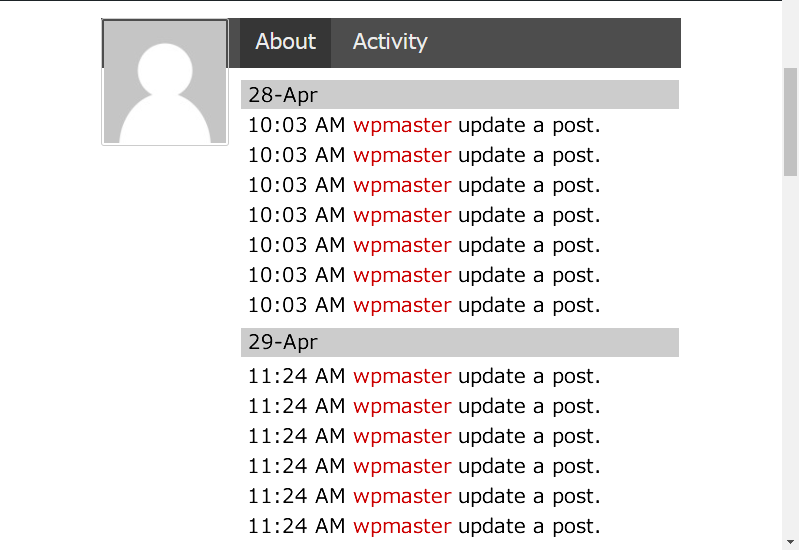Viewport: 799px width, 550px height.
Task: Open wpmaster link in fifth 28-Apr entry
Action: pyautogui.click(x=402, y=246)
